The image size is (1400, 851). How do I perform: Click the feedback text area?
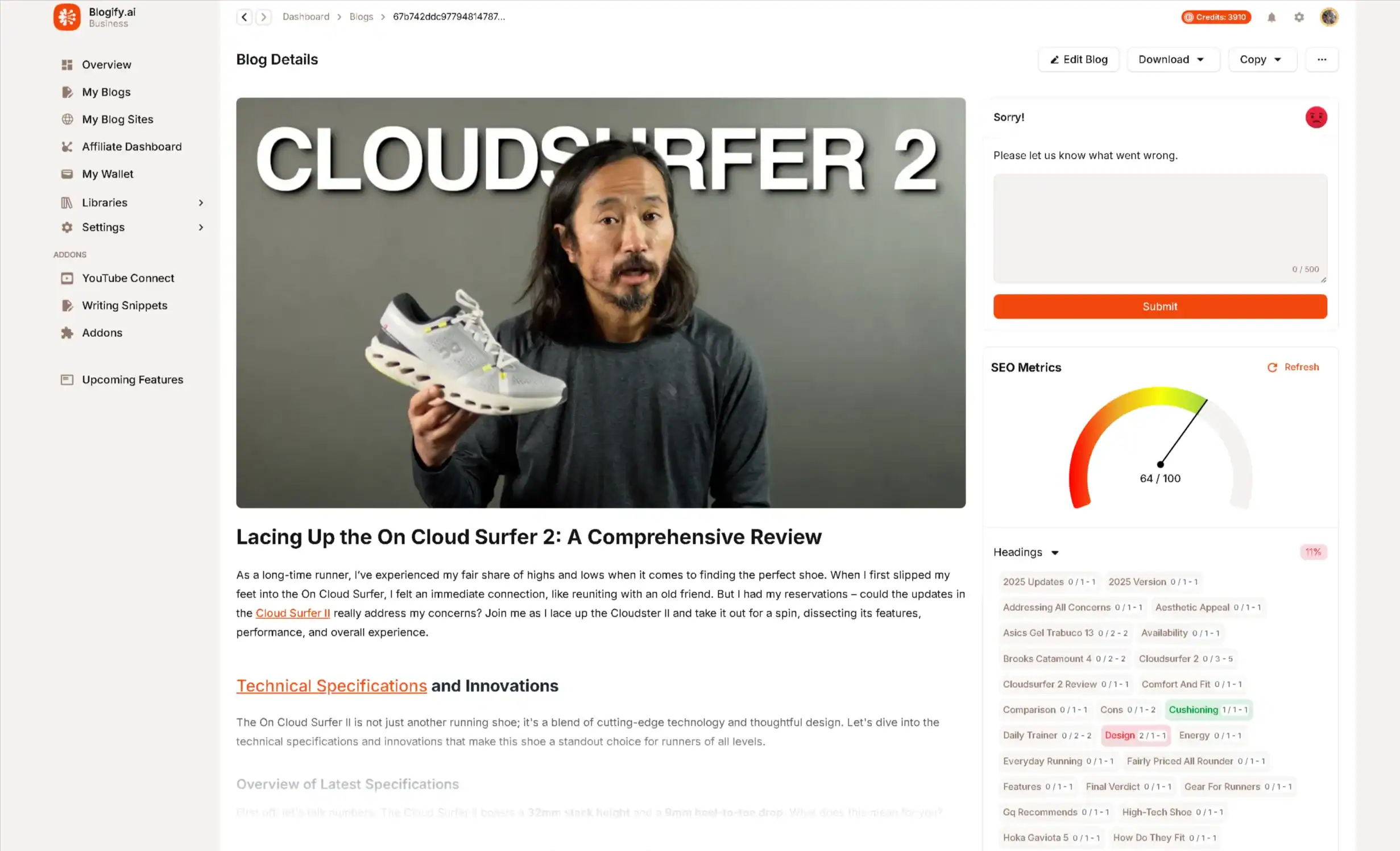pyautogui.click(x=1160, y=228)
